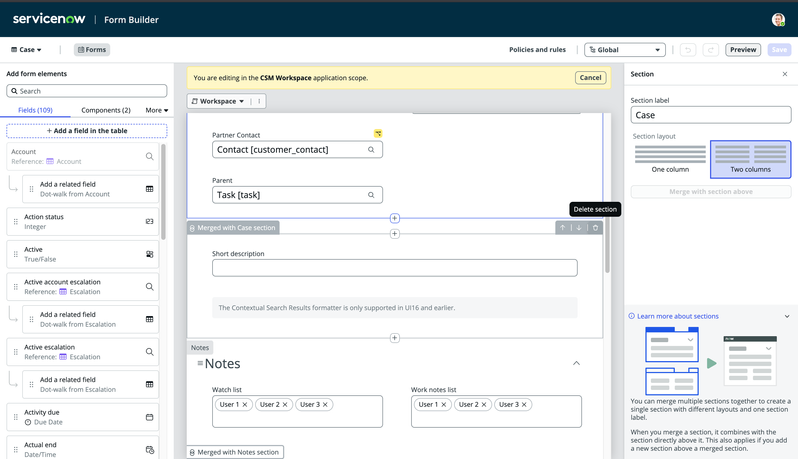Click the Active true/false icon
The height and width of the screenshot is (459, 798).
(x=150, y=254)
